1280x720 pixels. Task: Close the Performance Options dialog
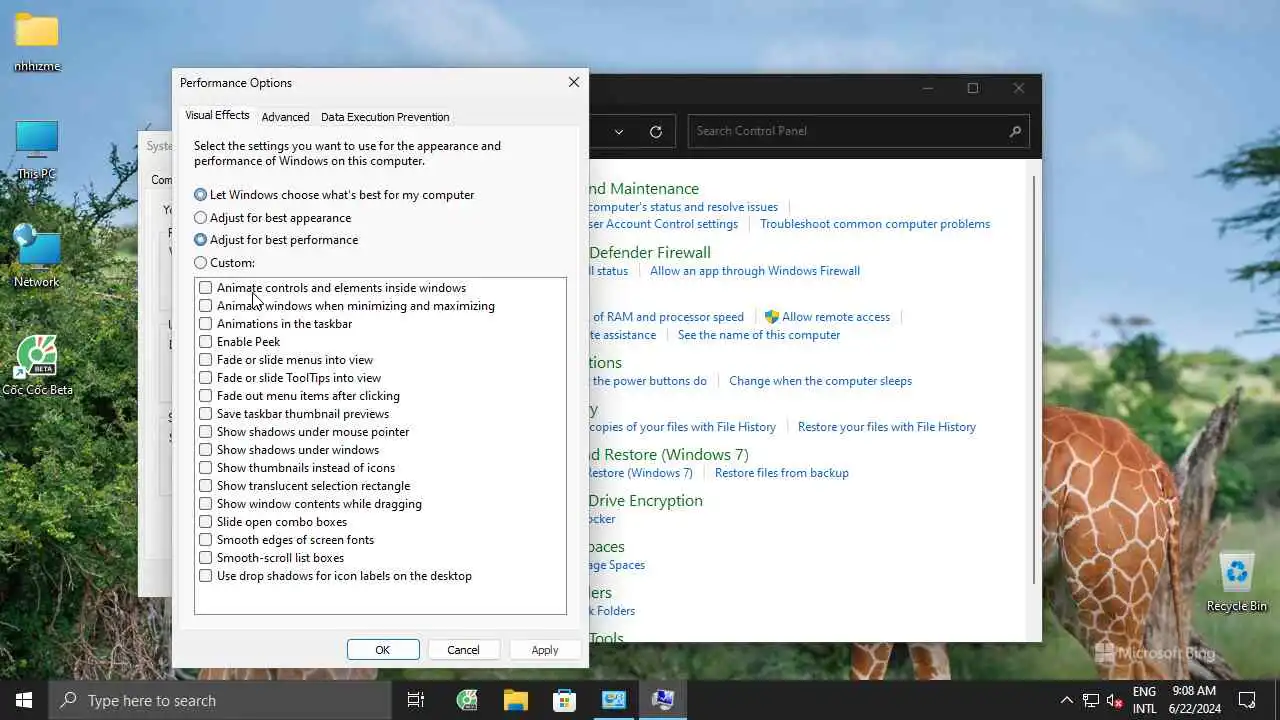pos(574,82)
